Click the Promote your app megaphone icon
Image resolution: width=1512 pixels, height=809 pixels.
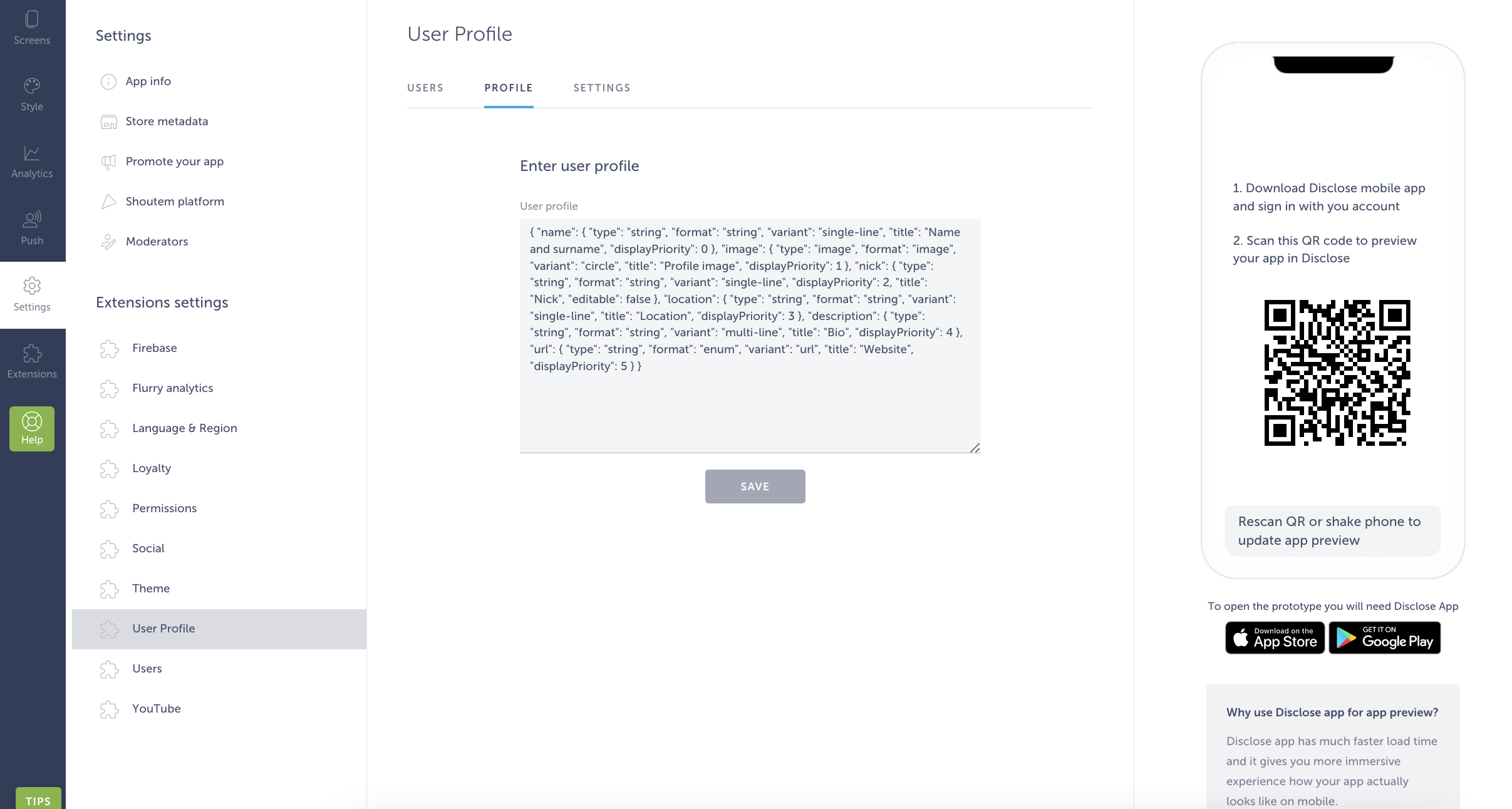(108, 162)
